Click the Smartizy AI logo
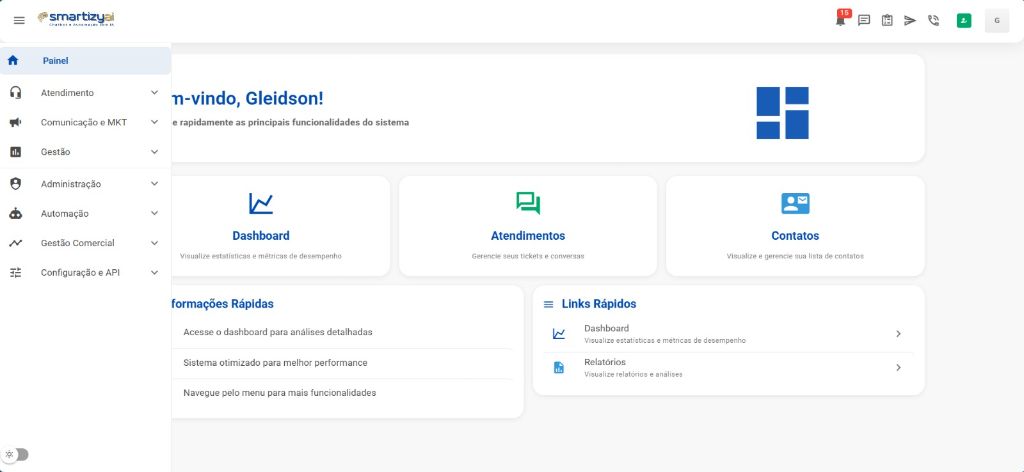The image size is (1024, 472). pyautogui.click(x=76, y=19)
